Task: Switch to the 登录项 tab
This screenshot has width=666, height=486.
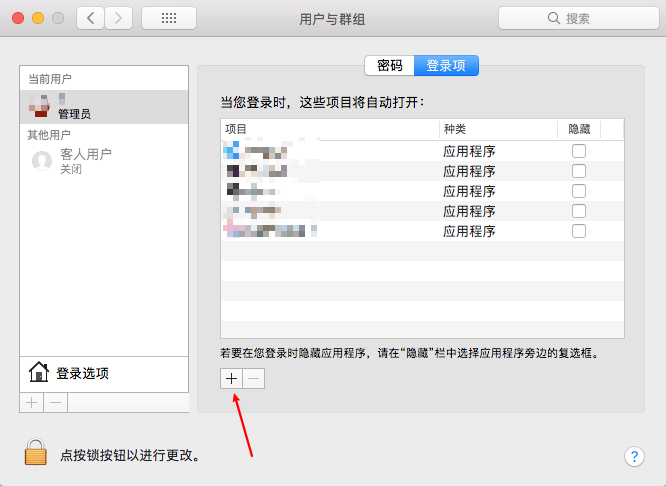Action: click(446, 66)
